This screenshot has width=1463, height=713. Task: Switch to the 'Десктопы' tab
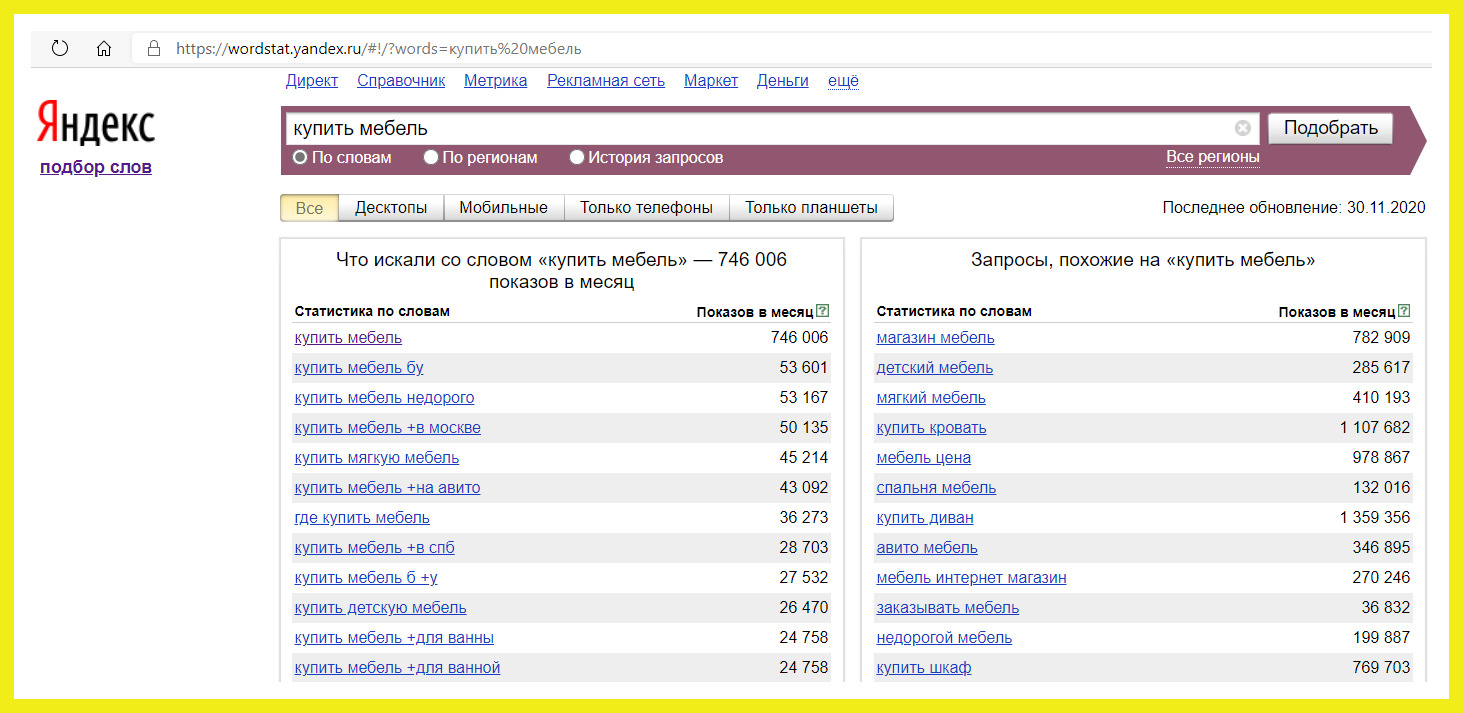[391, 208]
